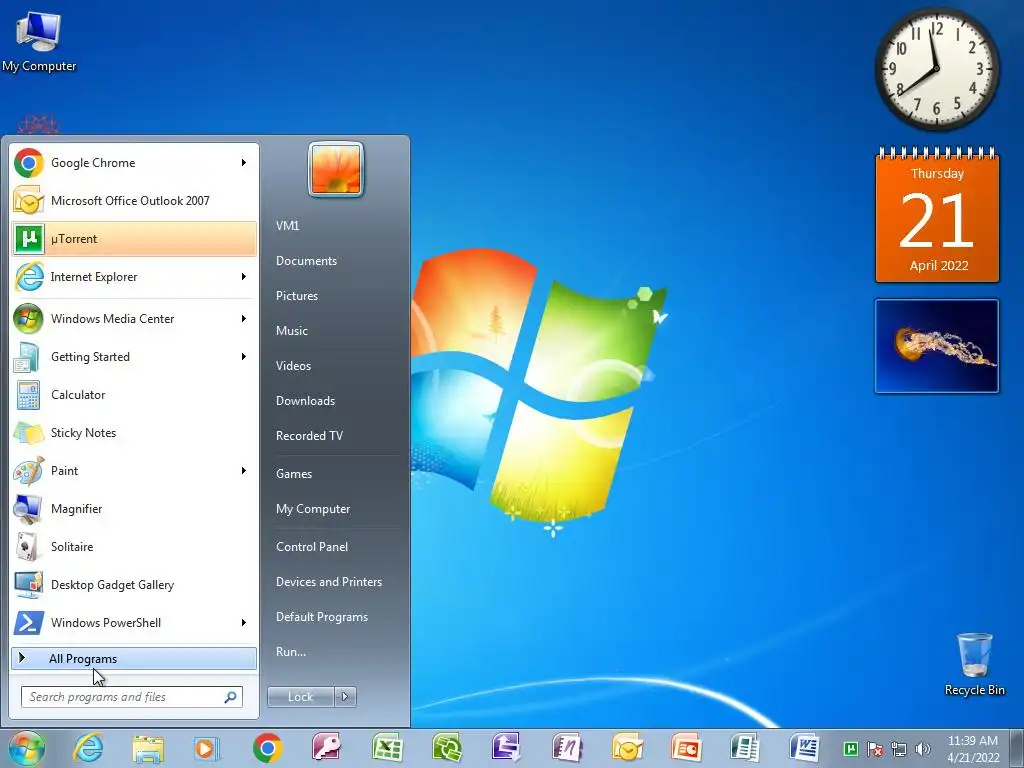The image size is (1024, 768).
Task: Expand Internet Explorer jump list arrow
Action: click(244, 277)
